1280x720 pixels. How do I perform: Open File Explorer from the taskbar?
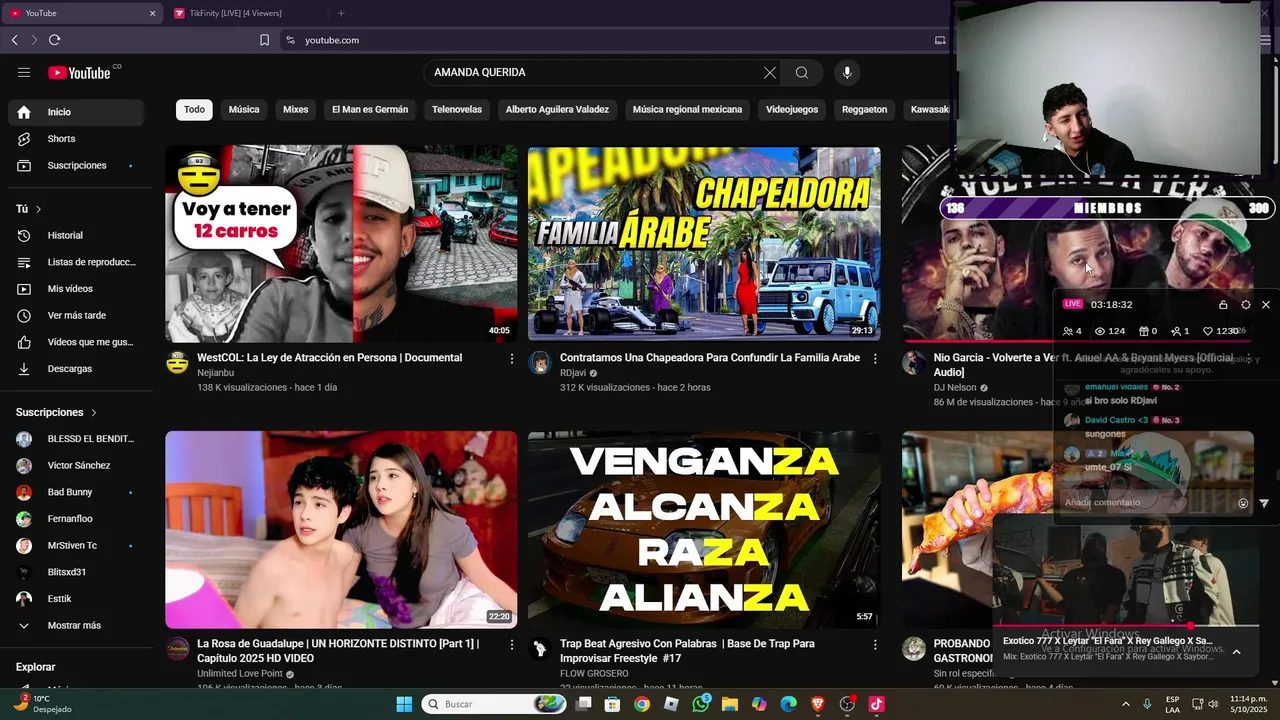point(729,704)
